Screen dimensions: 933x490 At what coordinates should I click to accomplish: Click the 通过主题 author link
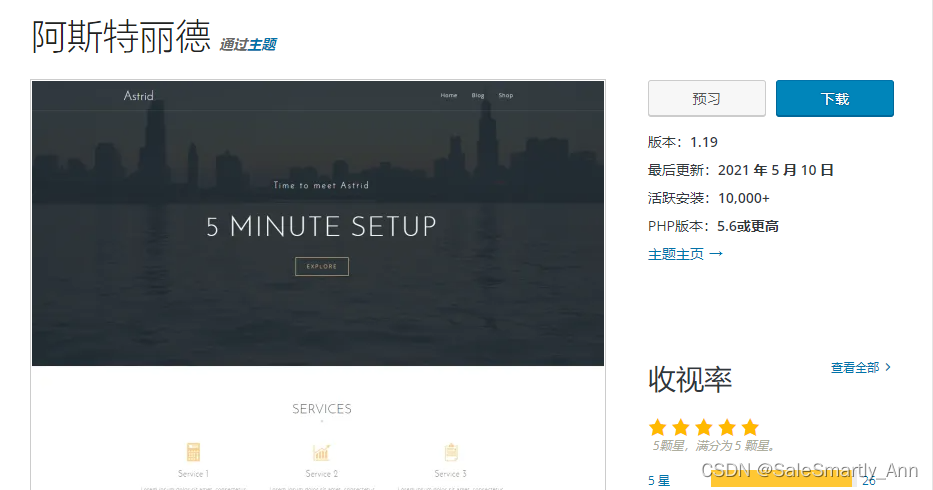pyautogui.click(x=248, y=45)
